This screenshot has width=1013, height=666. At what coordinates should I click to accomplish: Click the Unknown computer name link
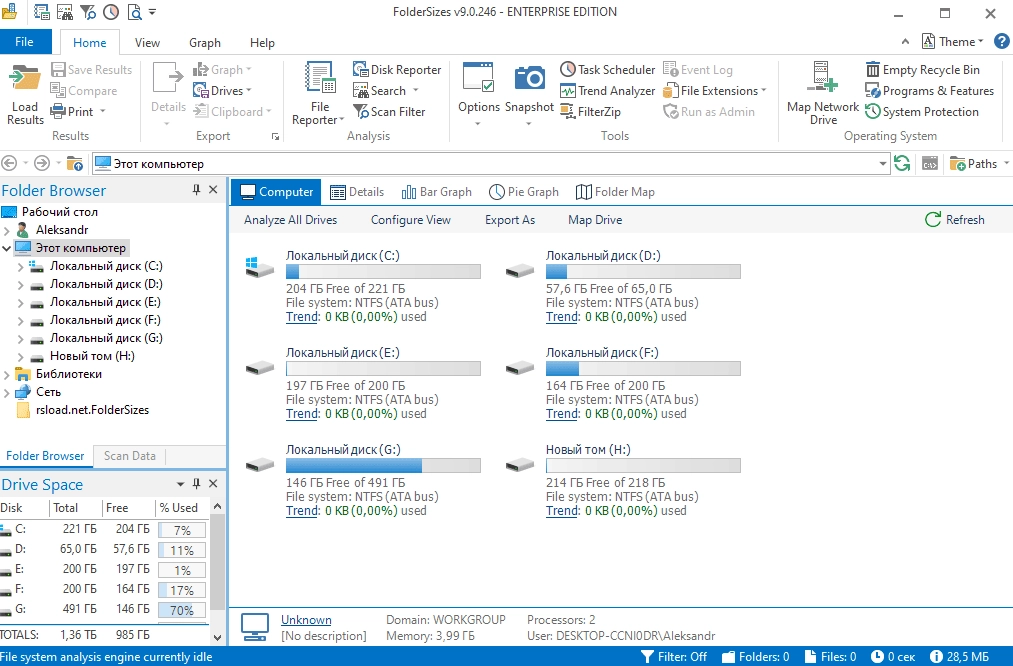(x=306, y=619)
